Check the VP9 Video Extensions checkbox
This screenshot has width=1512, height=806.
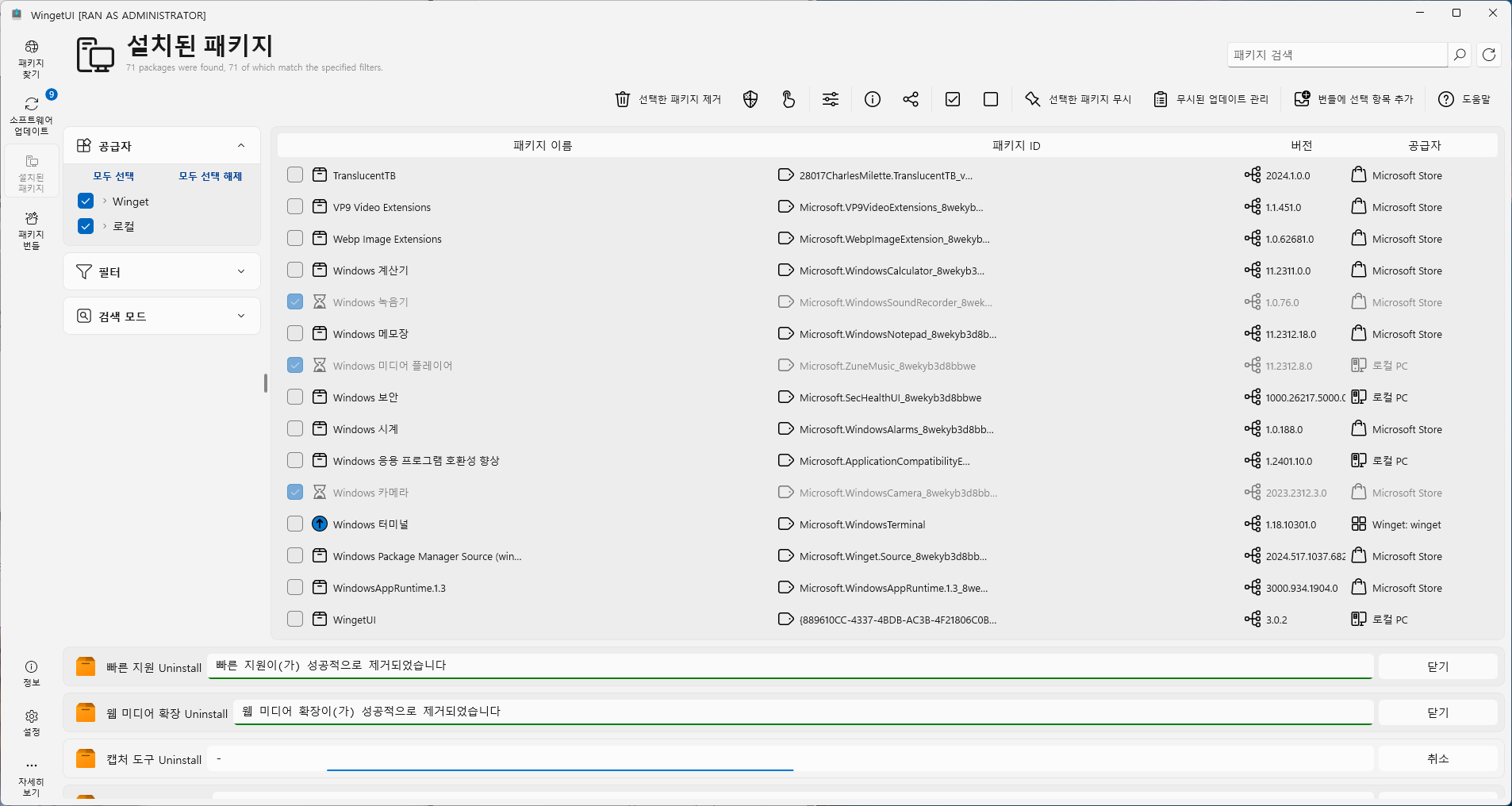(295, 206)
